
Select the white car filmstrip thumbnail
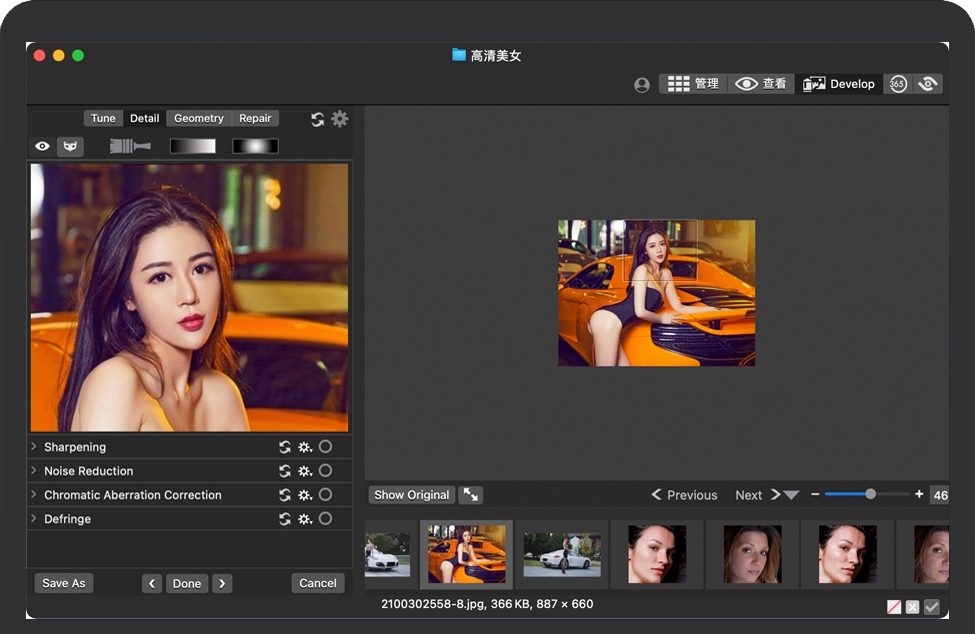(562, 554)
